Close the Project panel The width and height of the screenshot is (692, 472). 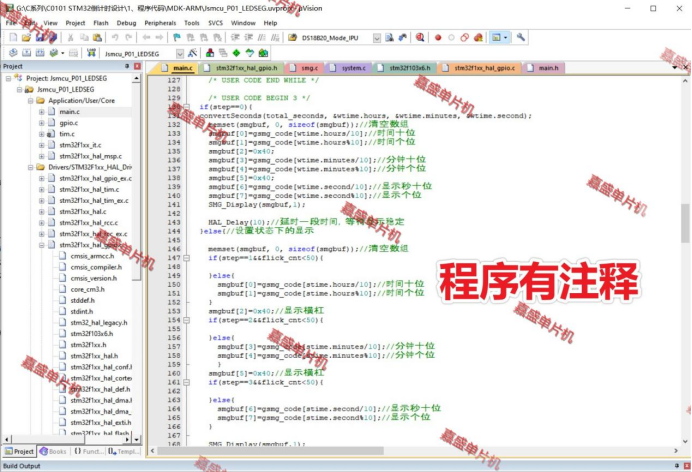137,66
